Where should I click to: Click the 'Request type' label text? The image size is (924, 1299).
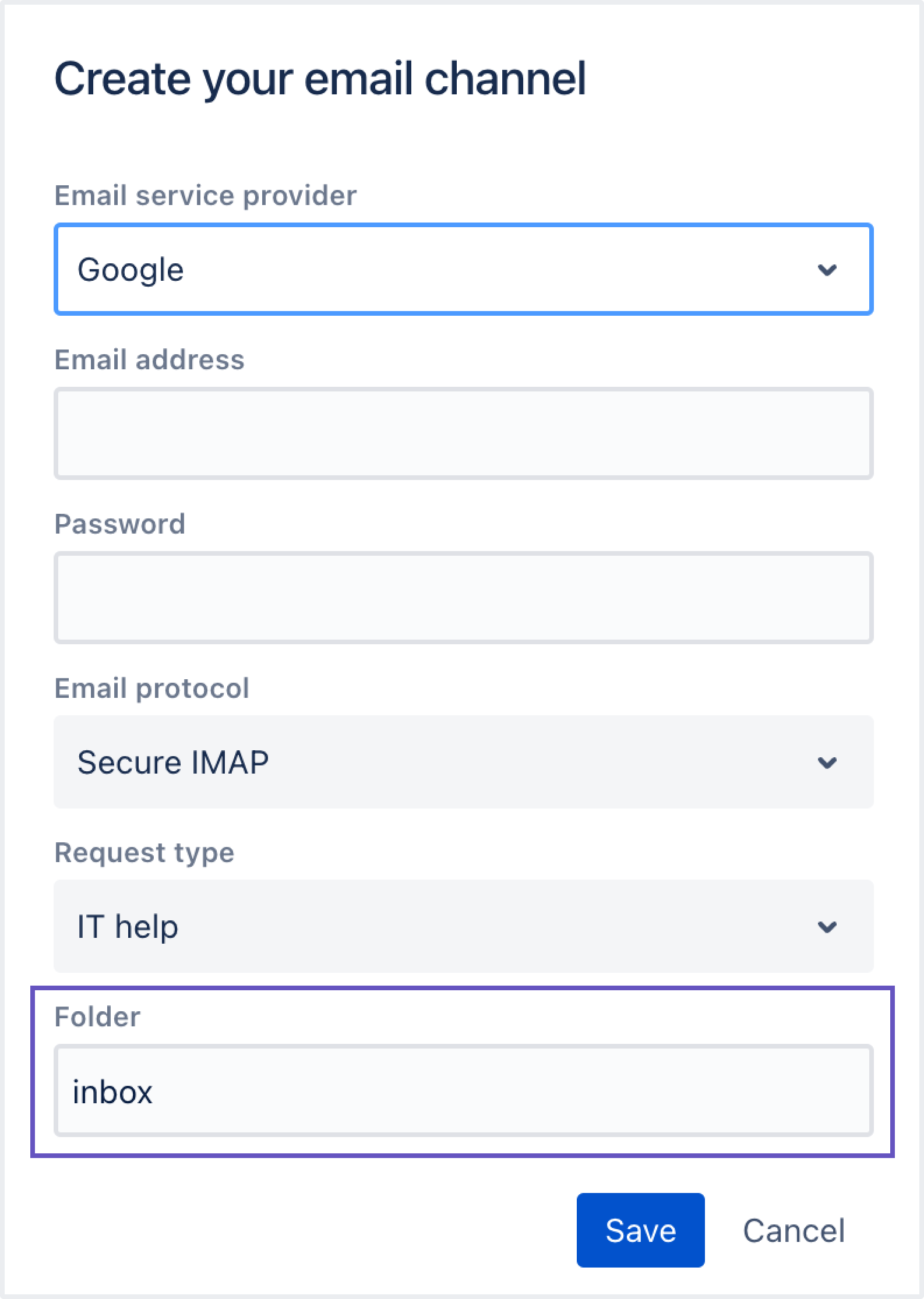point(144,853)
